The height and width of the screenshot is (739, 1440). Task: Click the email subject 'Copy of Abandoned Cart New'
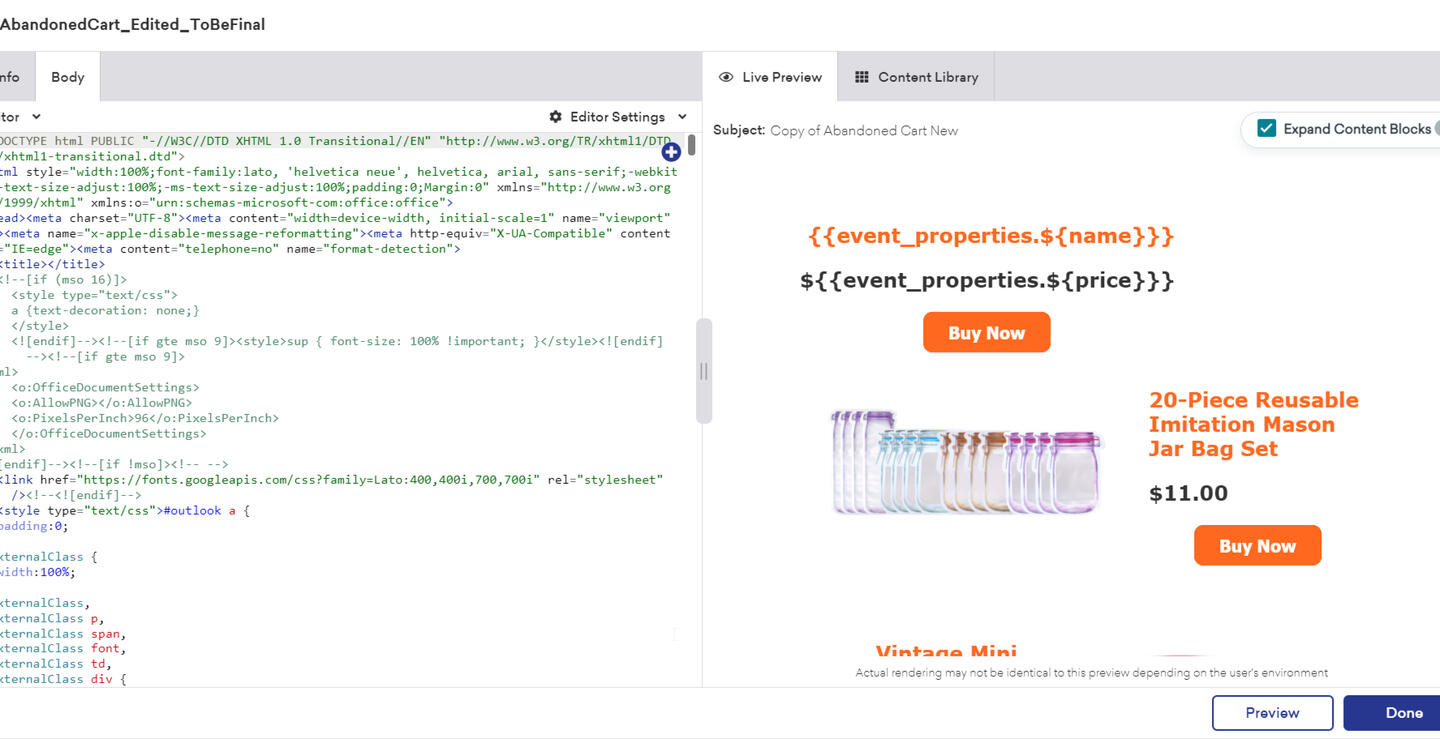pos(864,130)
